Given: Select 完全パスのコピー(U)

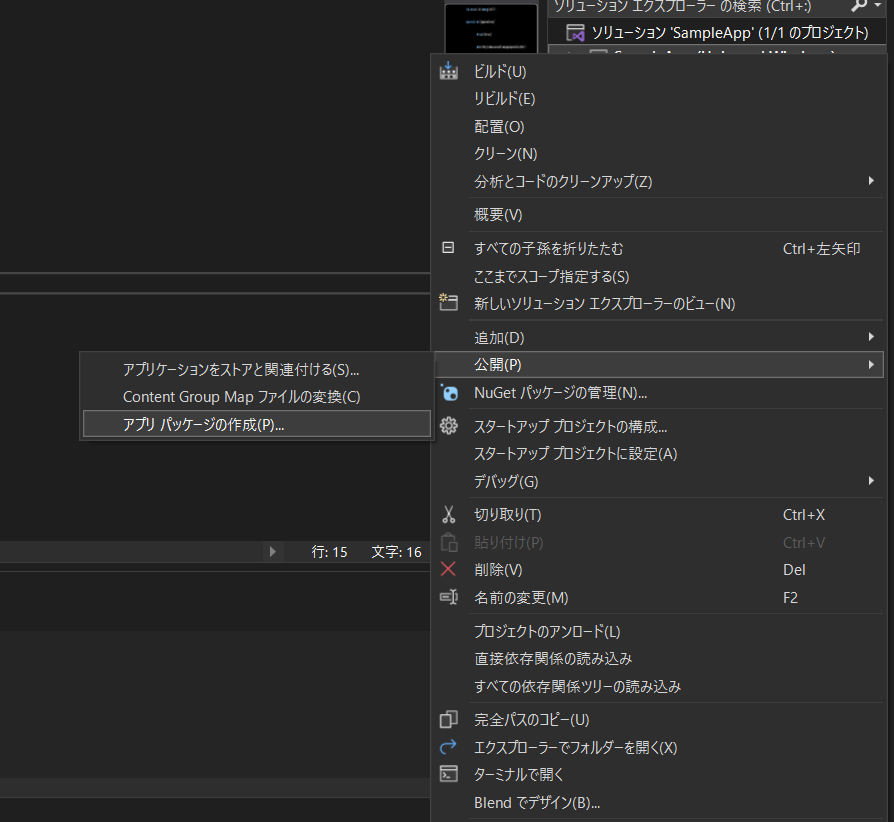Looking at the screenshot, I should (x=659, y=720).
